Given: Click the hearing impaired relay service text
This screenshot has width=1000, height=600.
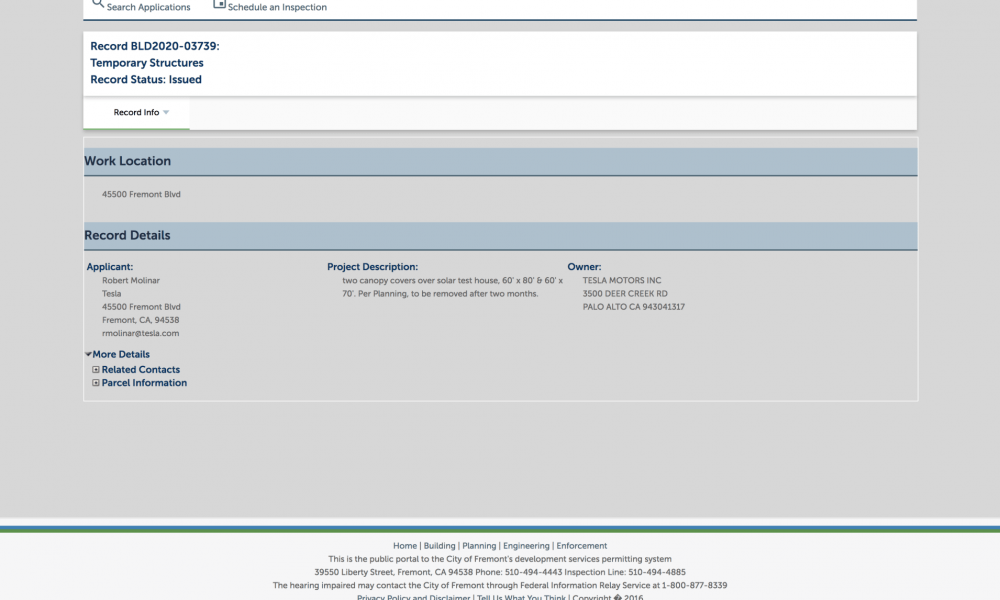Looking at the screenshot, I should [x=500, y=585].
